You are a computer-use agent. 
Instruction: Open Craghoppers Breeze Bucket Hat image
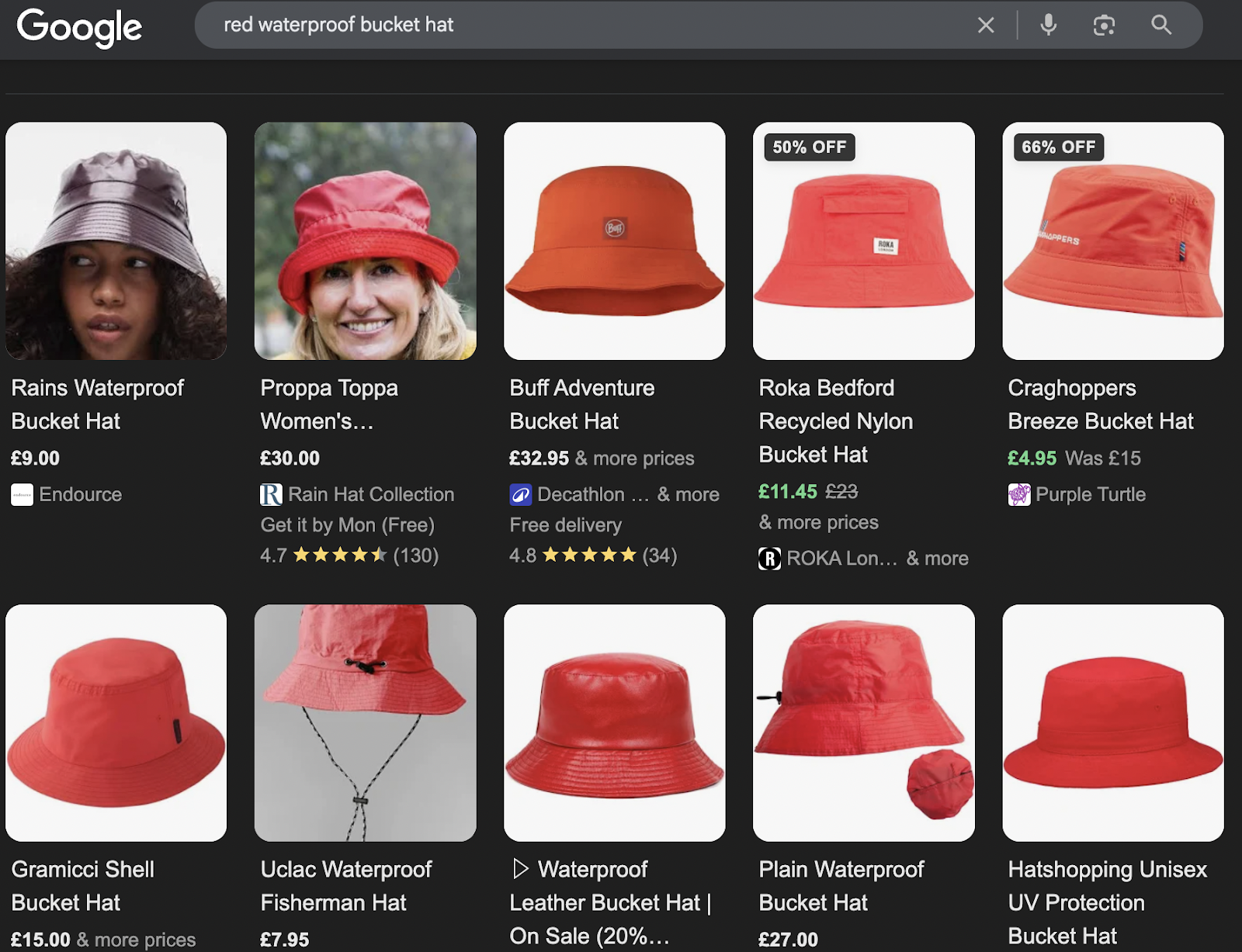1113,241
